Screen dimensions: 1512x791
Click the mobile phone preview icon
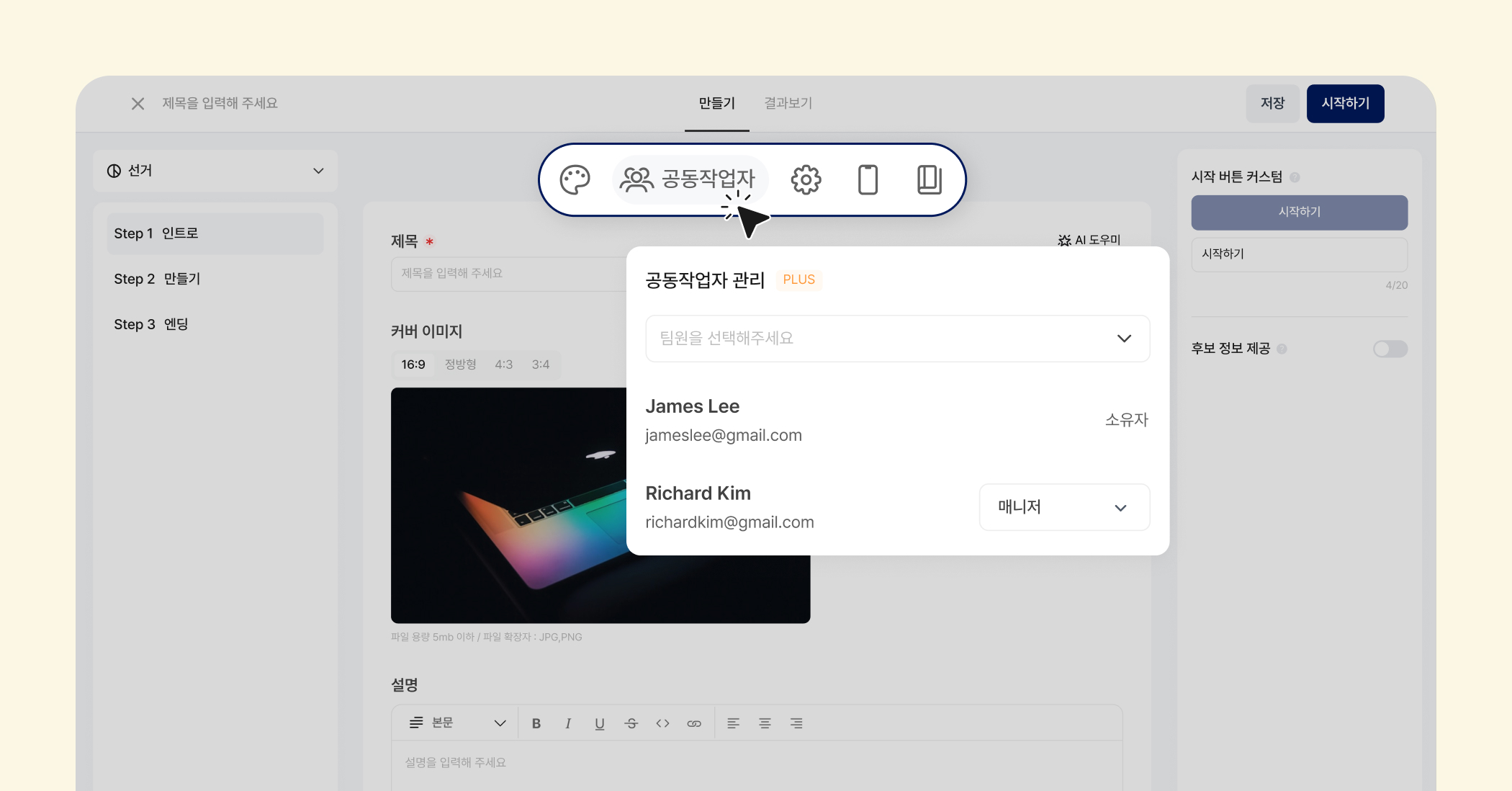868,180
